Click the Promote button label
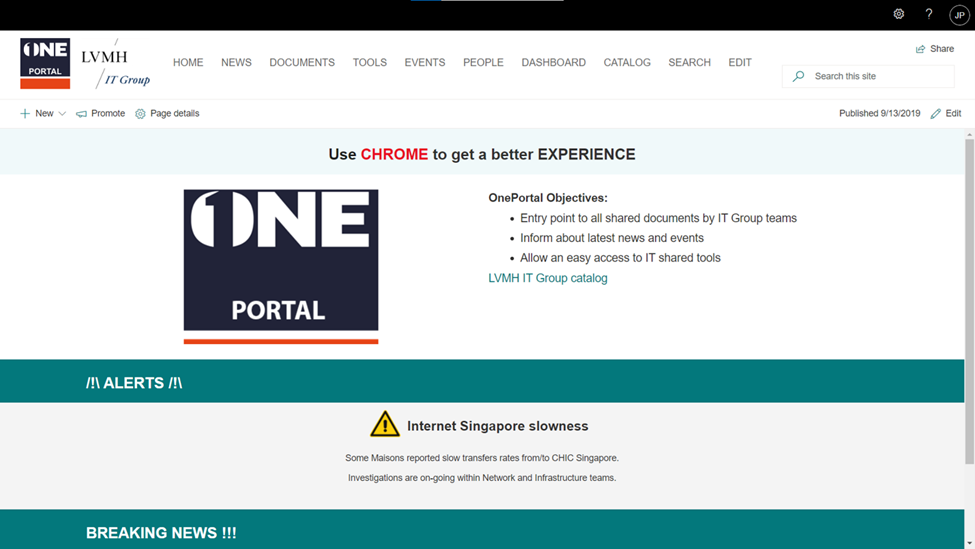This screenshot has height=549, width=975. tap(108, 113)
